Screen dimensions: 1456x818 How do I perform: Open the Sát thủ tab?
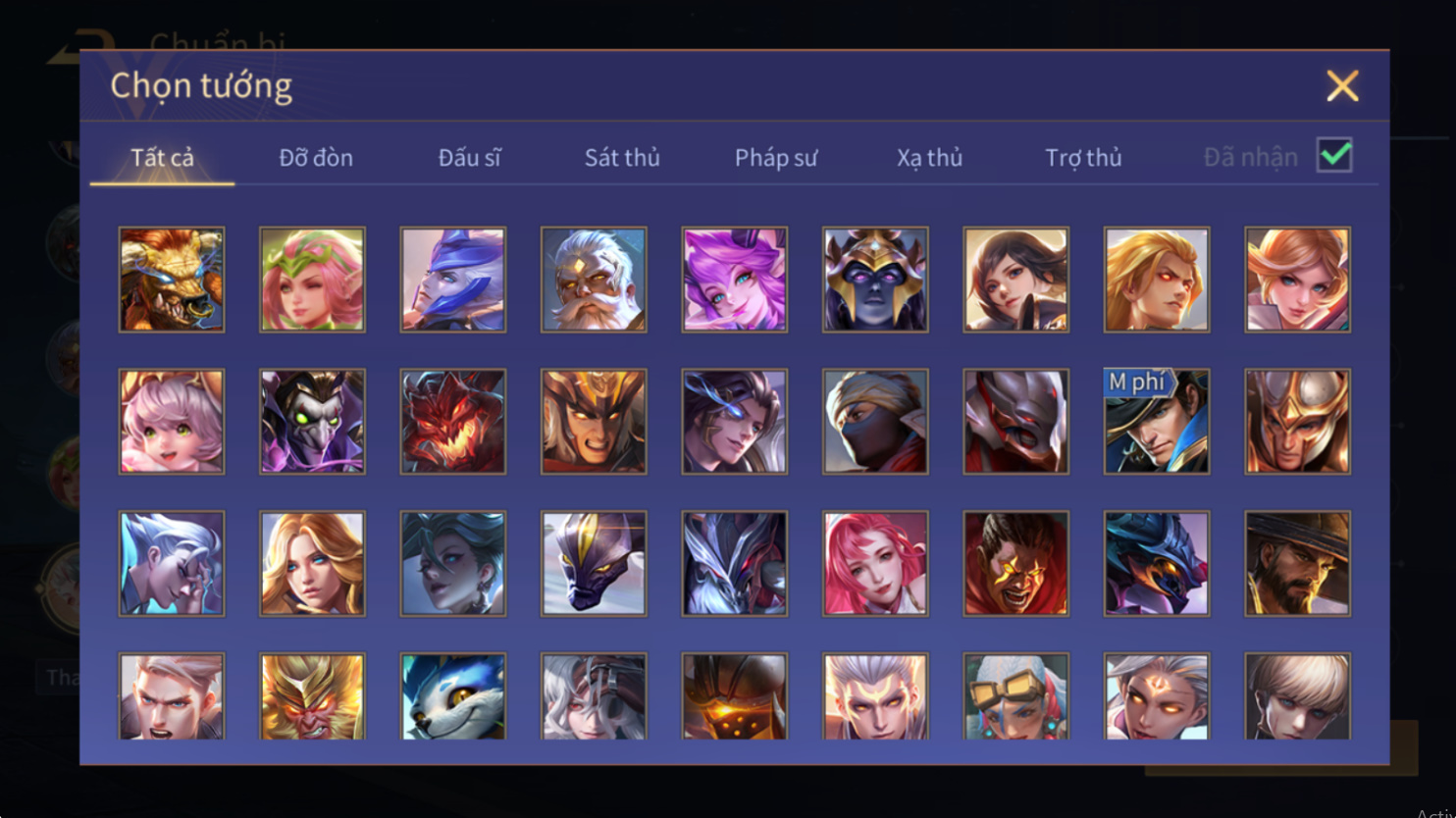tap(622, 157)
